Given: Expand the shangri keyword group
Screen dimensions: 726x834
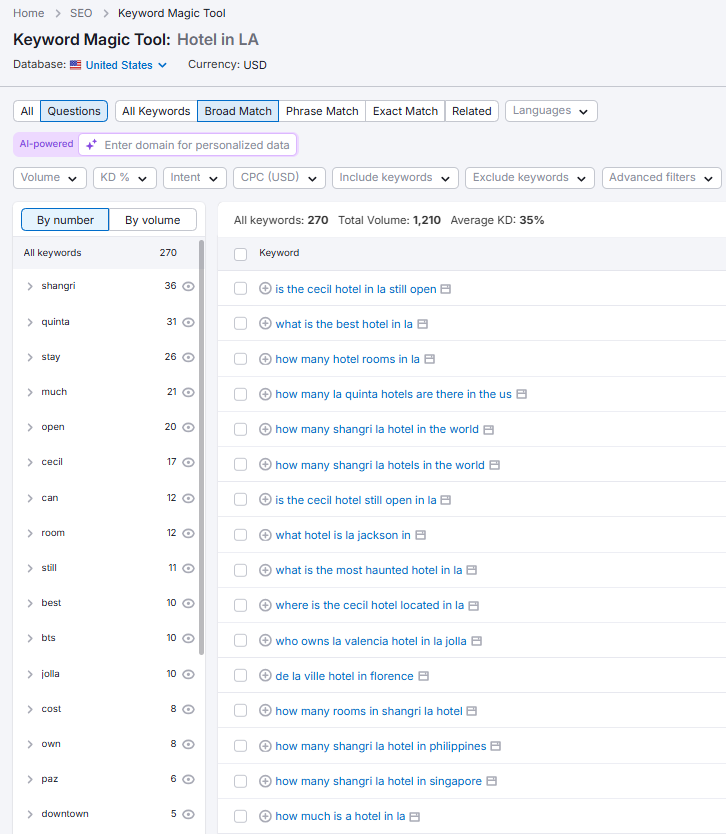Looking at the screenshot, I should tap(30, 286).
